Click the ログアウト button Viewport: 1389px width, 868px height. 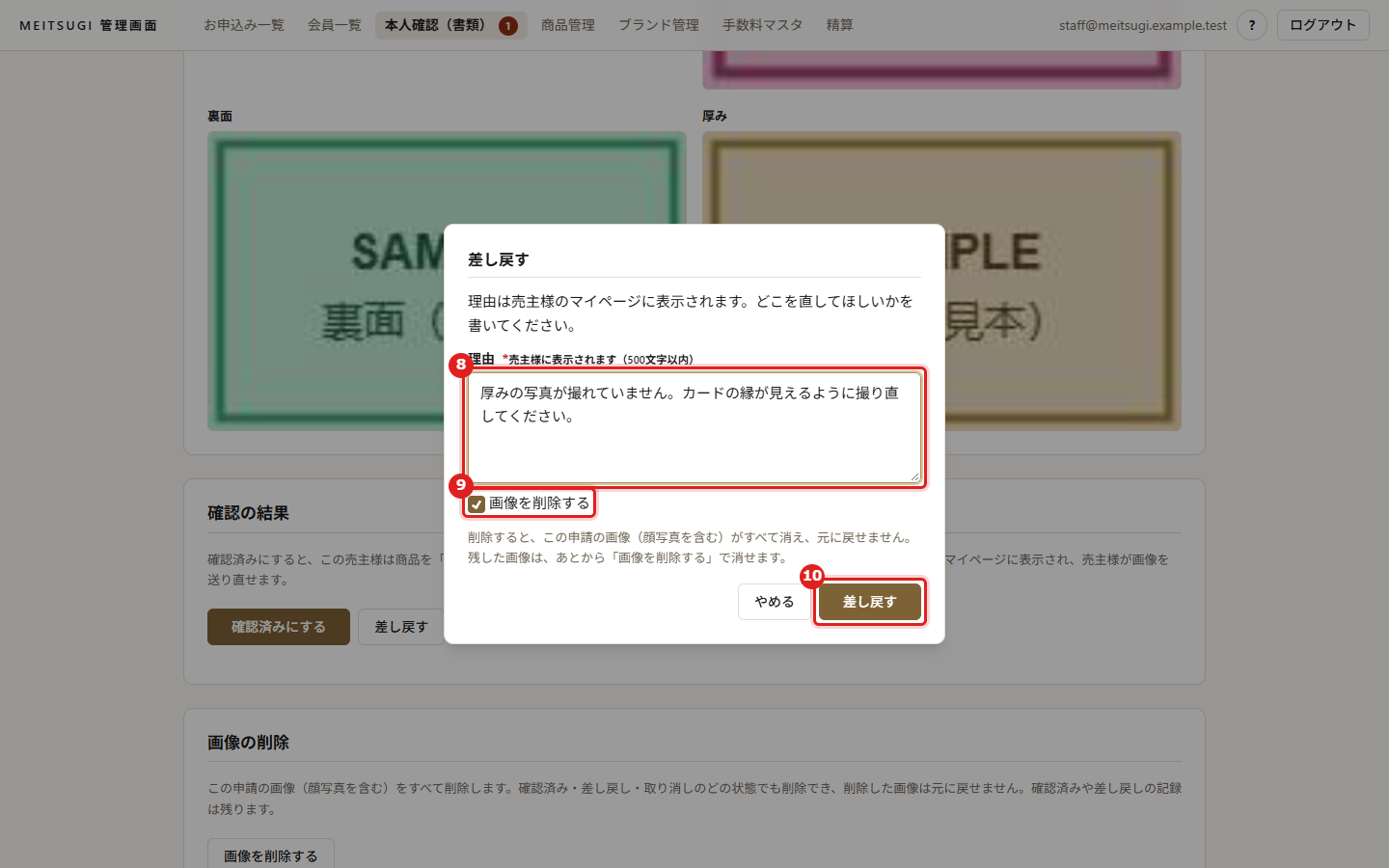1323,25
